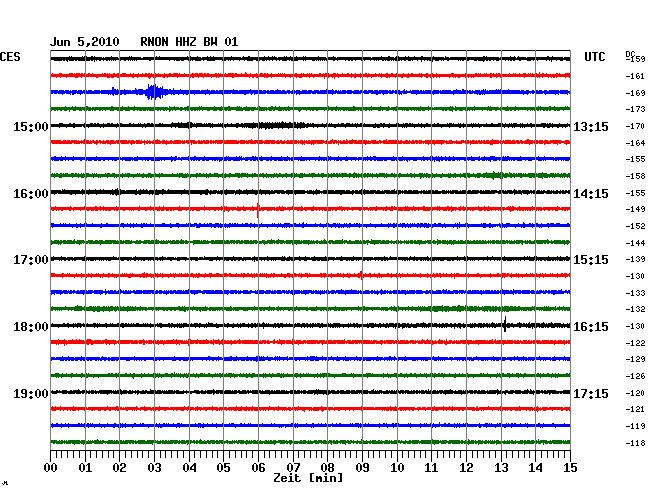Click the DC offset value "-133"

pos(635,293)
